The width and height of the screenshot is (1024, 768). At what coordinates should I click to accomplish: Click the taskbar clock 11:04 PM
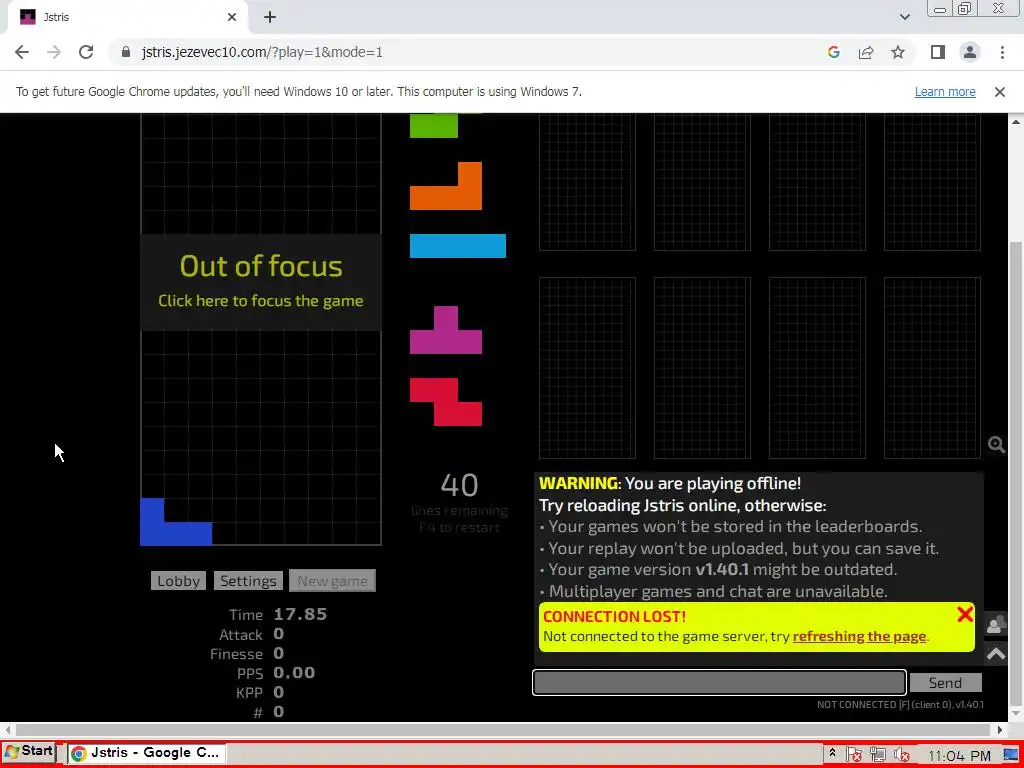(x=959, y=756)
